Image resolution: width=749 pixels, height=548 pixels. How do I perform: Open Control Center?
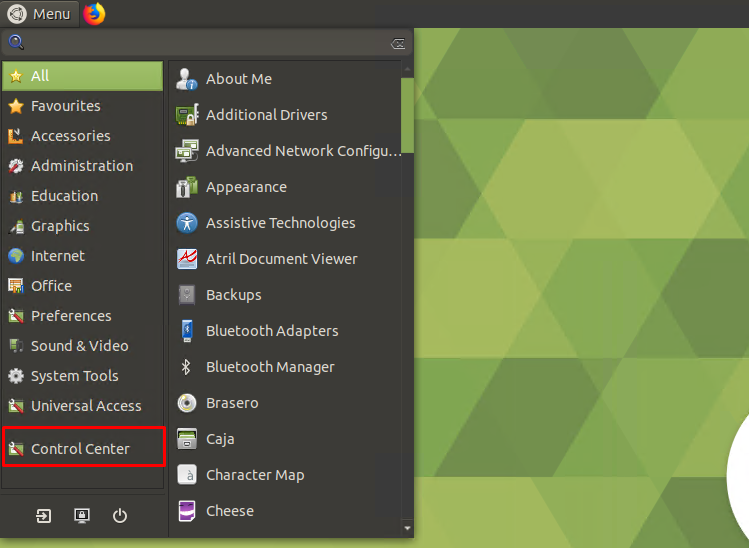click(x=84, y=449)
